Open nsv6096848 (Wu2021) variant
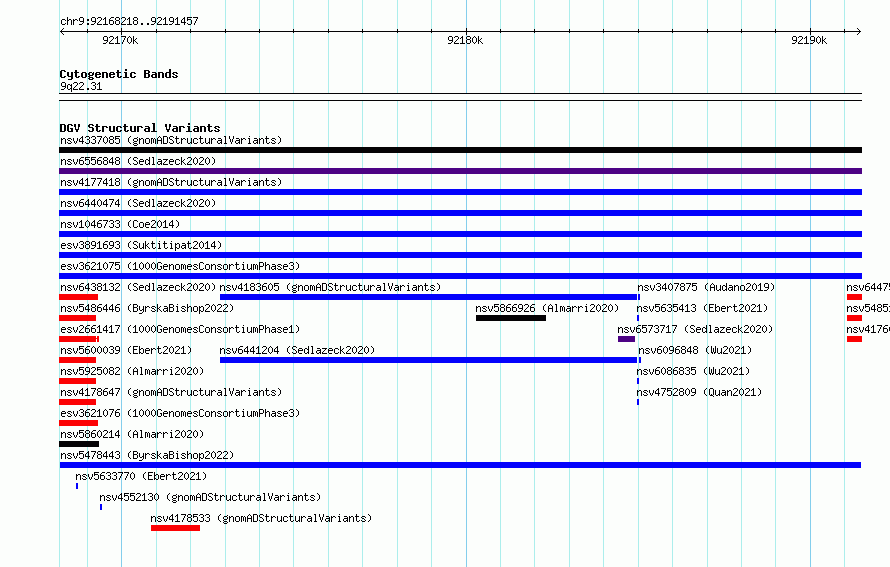890x567 pixels. pos(695,350)
